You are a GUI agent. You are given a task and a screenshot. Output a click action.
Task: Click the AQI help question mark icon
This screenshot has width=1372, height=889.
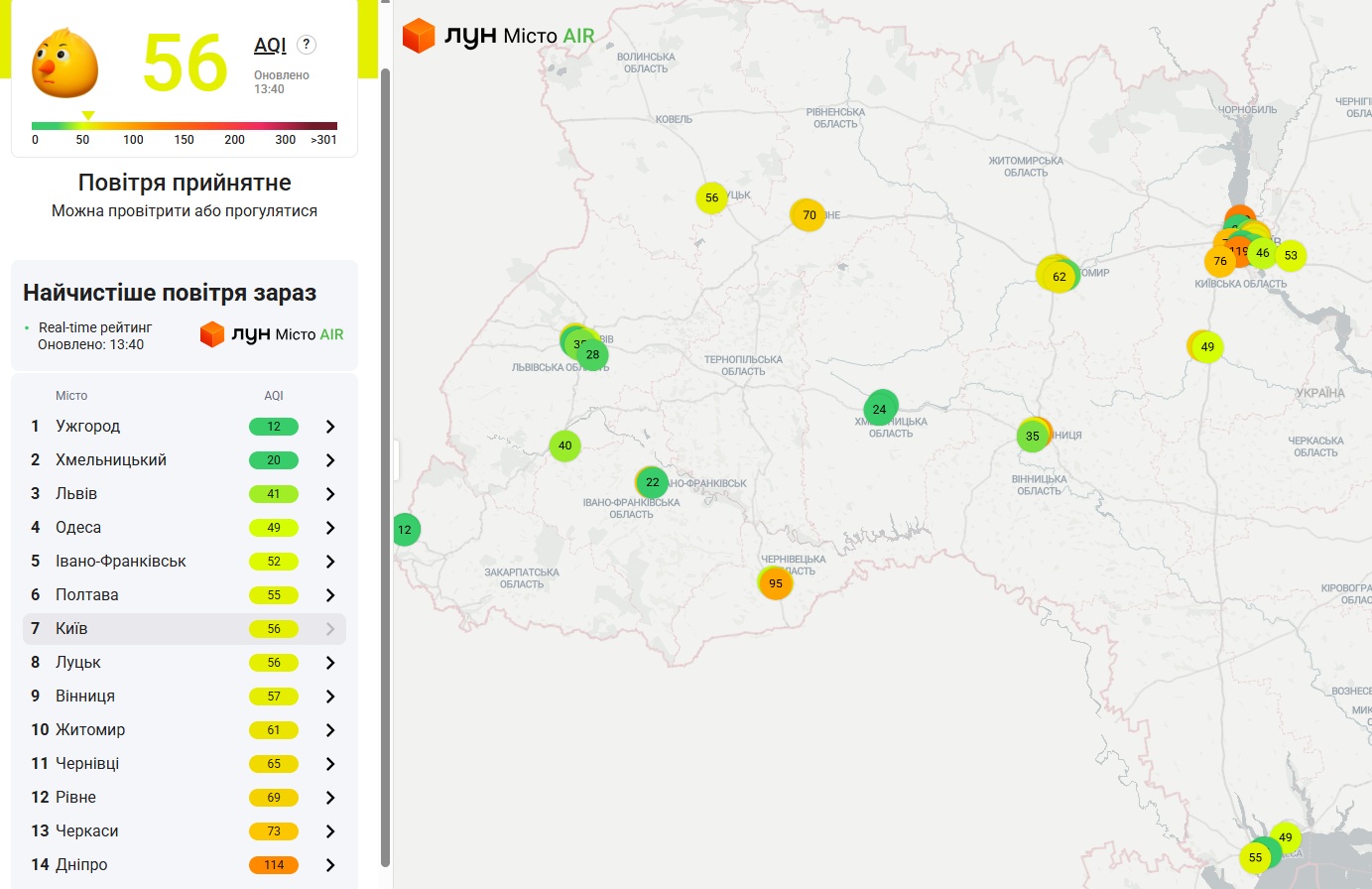(307, 45)
